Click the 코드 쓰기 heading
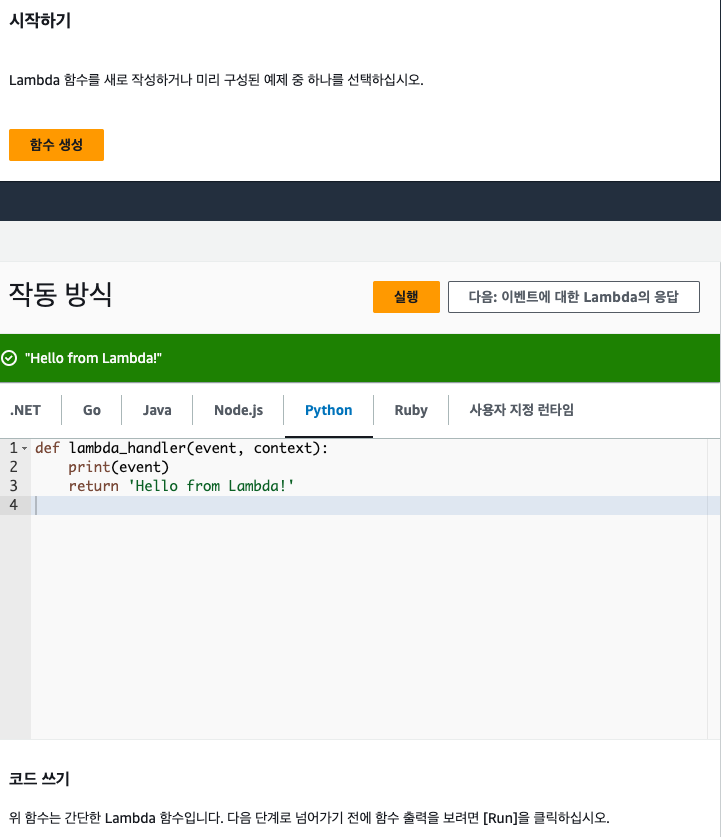The image size is (721, 837). pos(39,779)
